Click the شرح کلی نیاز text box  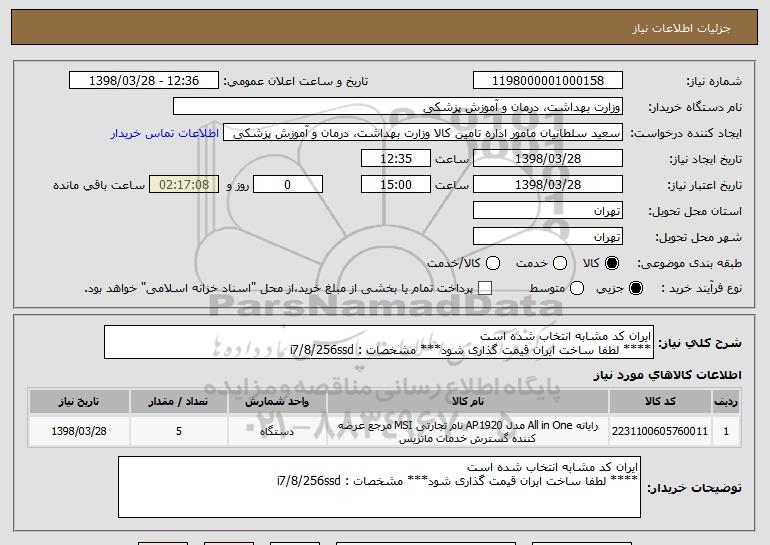[379, 342]
